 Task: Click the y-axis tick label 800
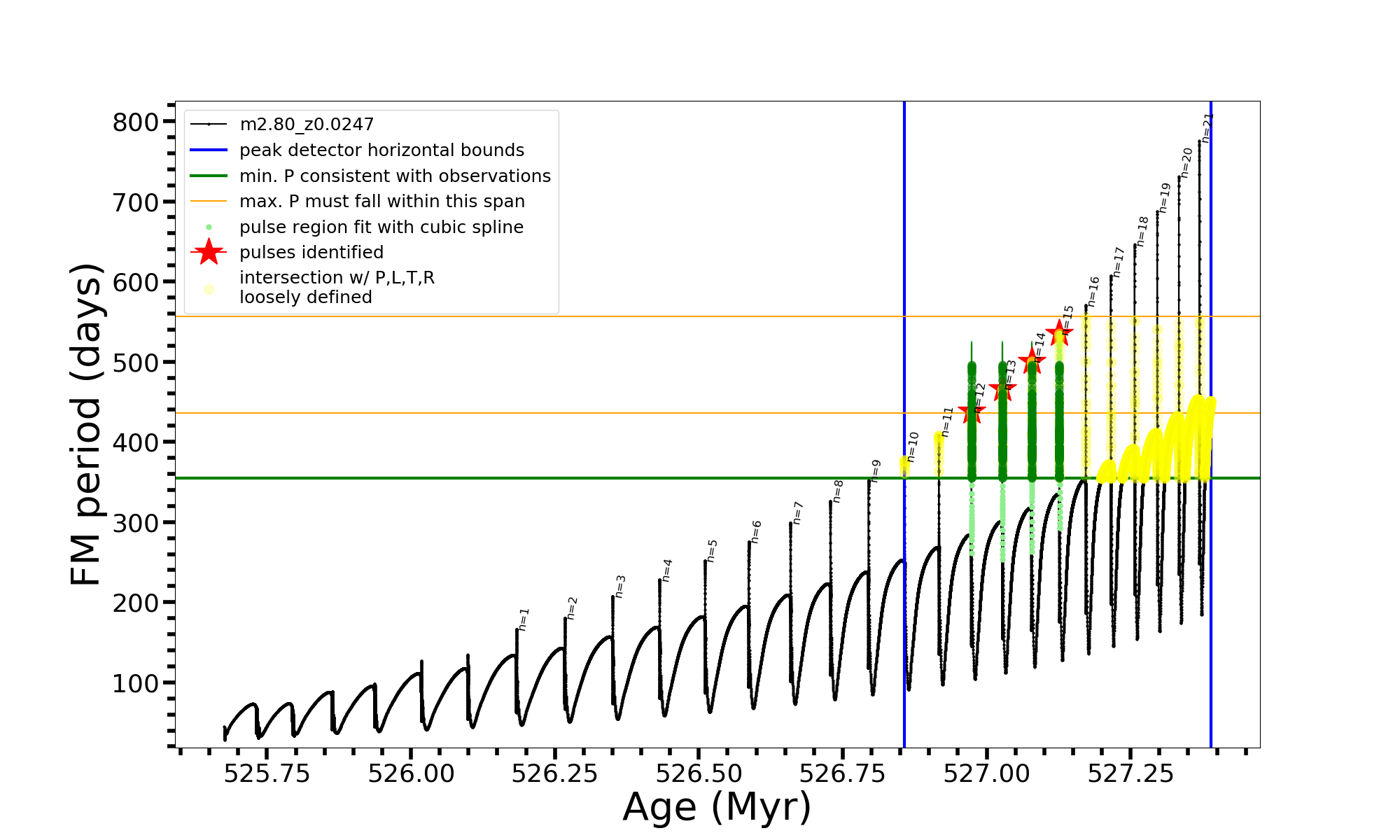coord(136,122)
